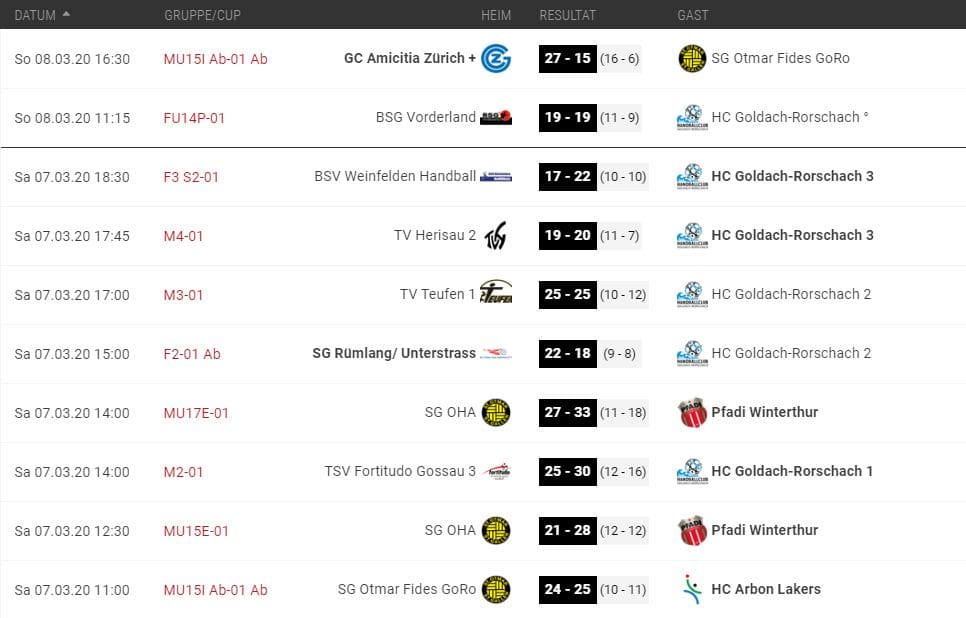Click the Gruppe/Cup column header

tap(202, 15)
